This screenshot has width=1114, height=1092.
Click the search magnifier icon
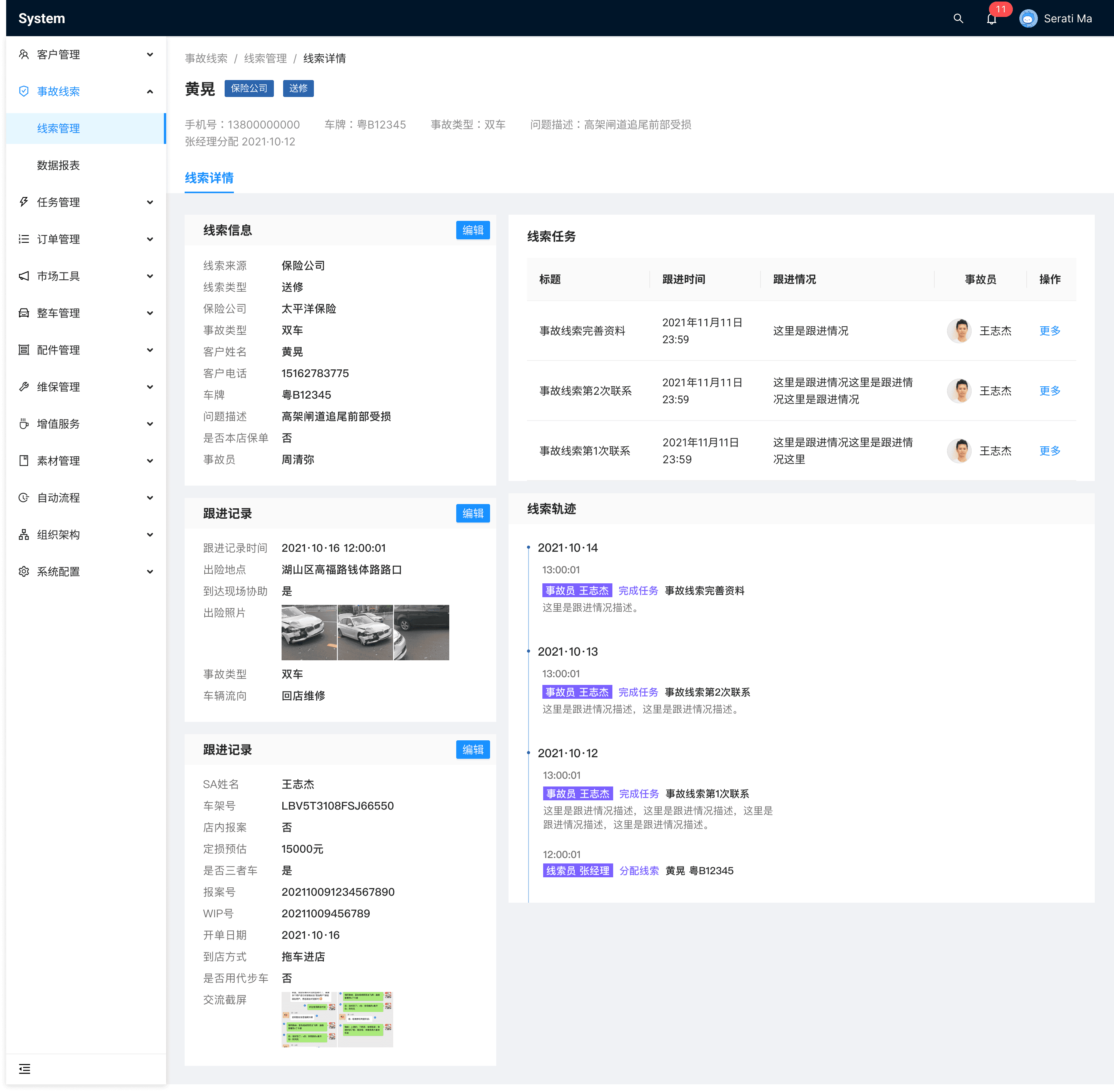pyautogui.click(x=957, y=18)
